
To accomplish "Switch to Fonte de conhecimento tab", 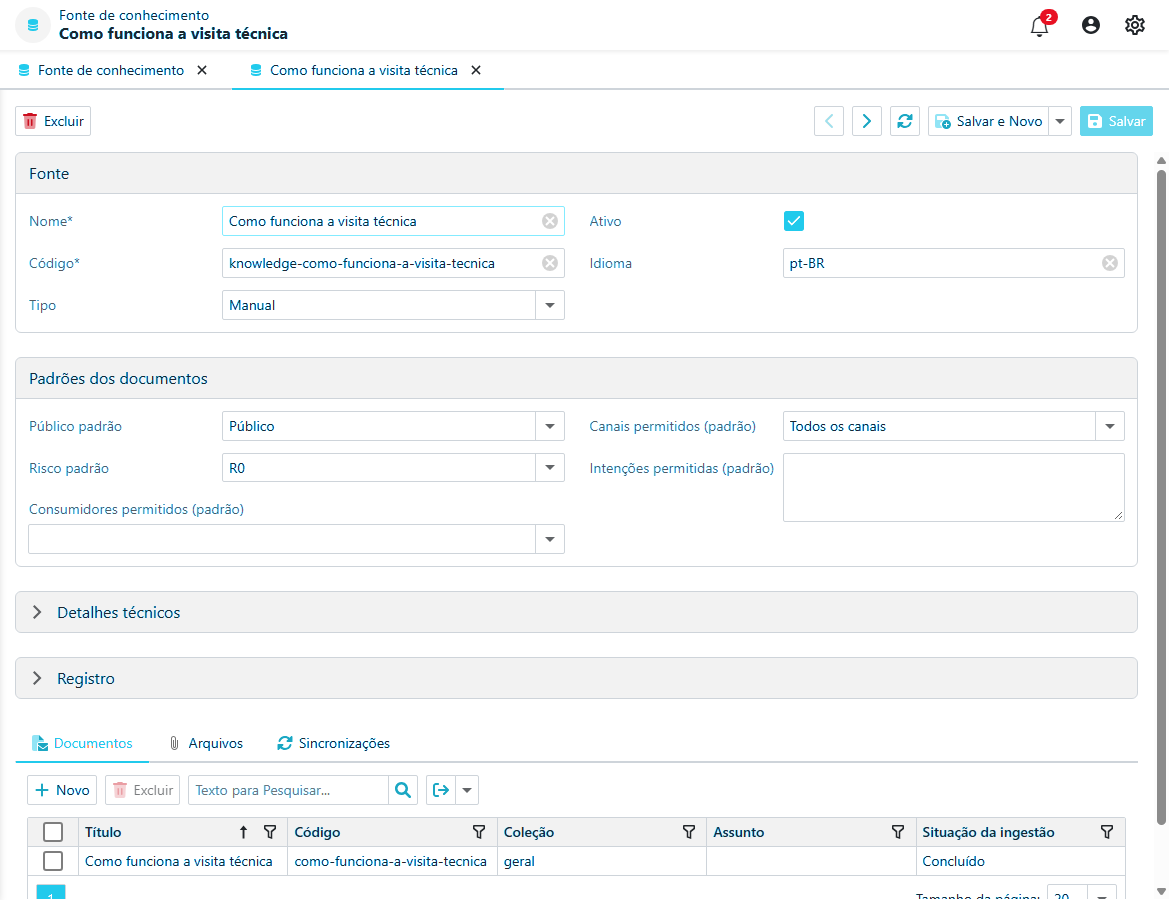I will tap(110, 70).
